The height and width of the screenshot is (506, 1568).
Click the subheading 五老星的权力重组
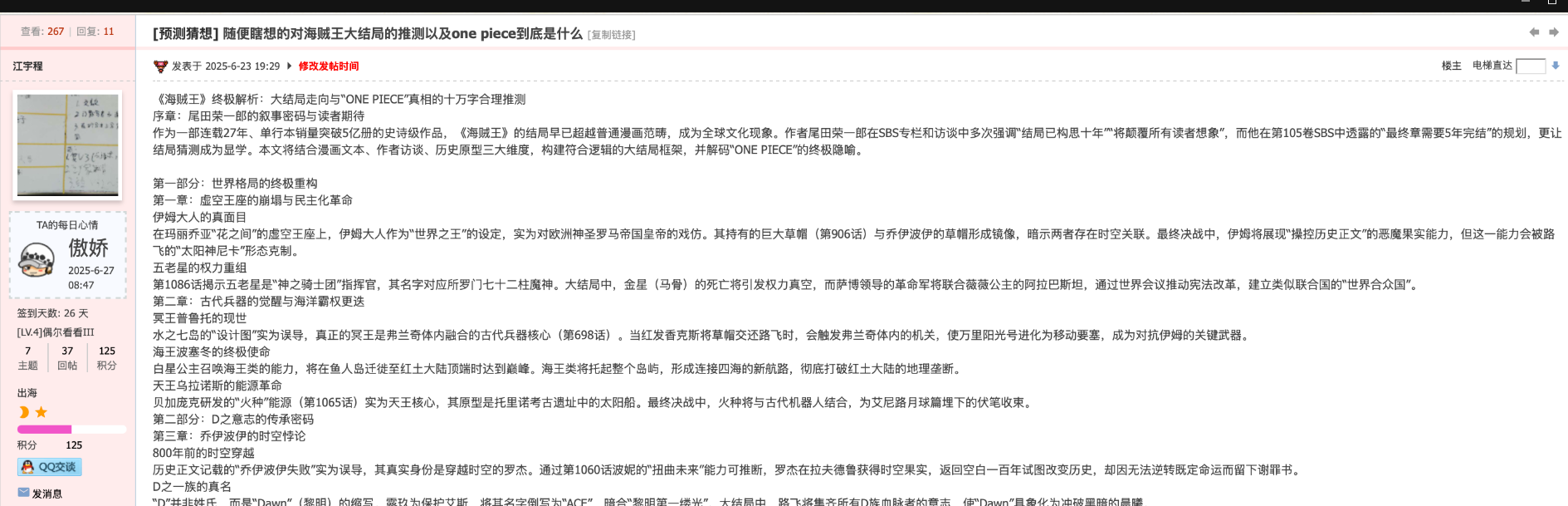pyautogui.click(x=199, y=268)
